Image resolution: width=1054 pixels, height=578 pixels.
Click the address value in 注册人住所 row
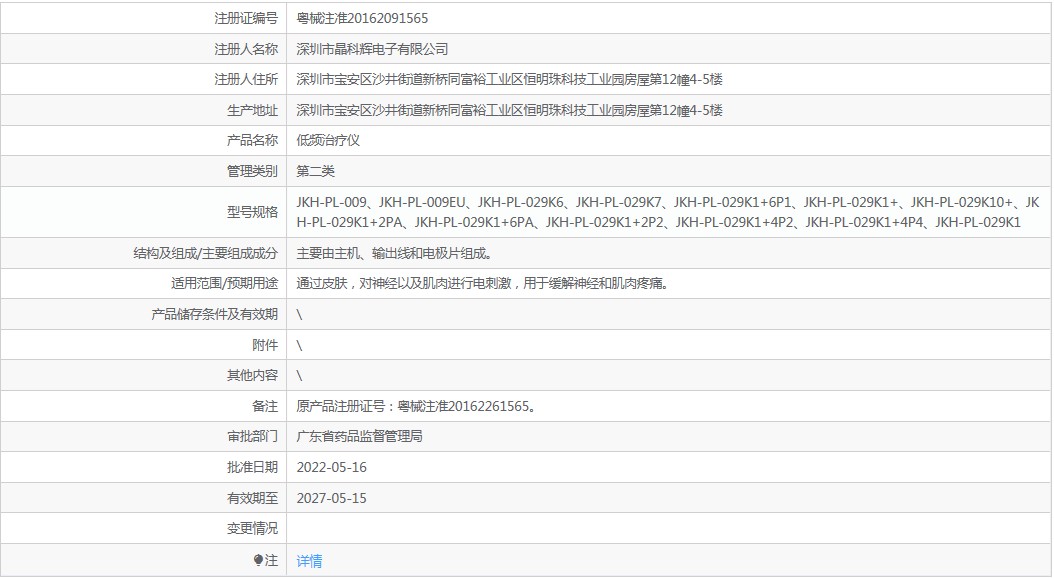coord(510,79)
